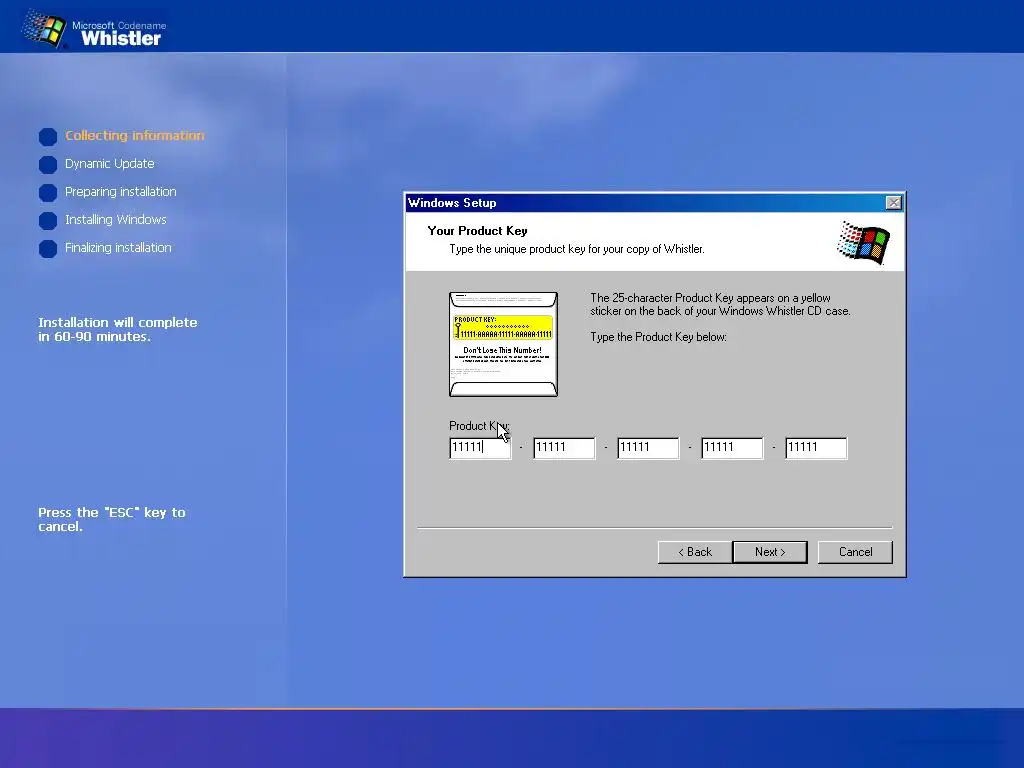The image size is (1024, 768).
Task: Click into the third product key field
Action: (x=648, y=448)
